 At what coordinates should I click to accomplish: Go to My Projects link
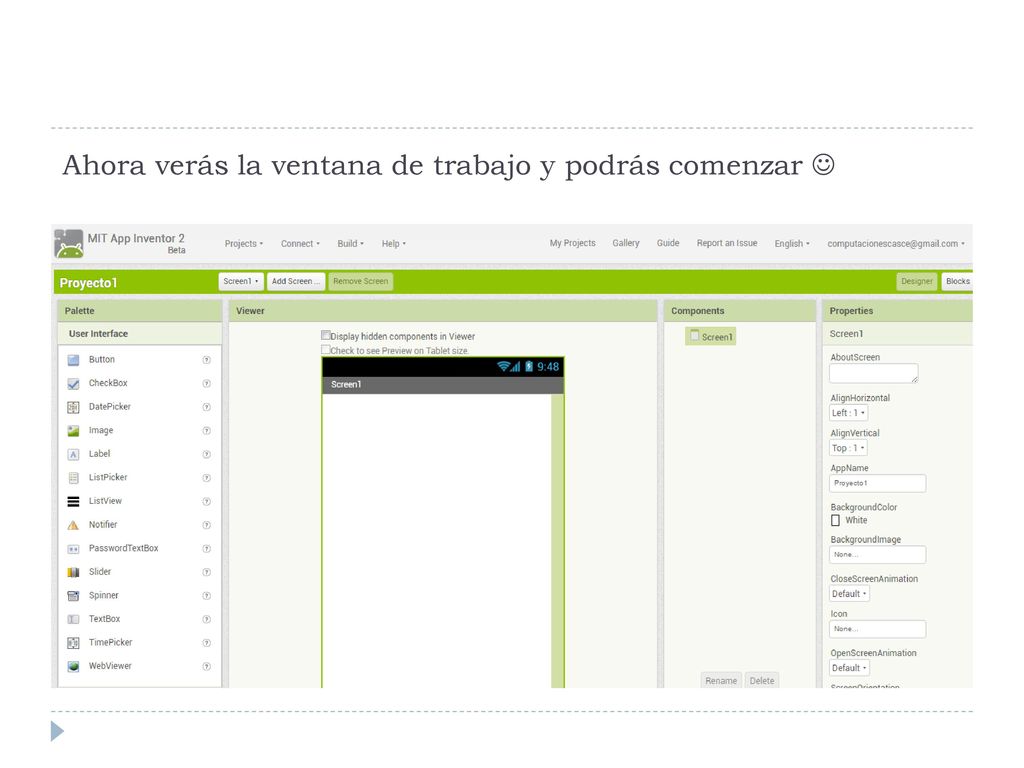(x=573, y=243)
